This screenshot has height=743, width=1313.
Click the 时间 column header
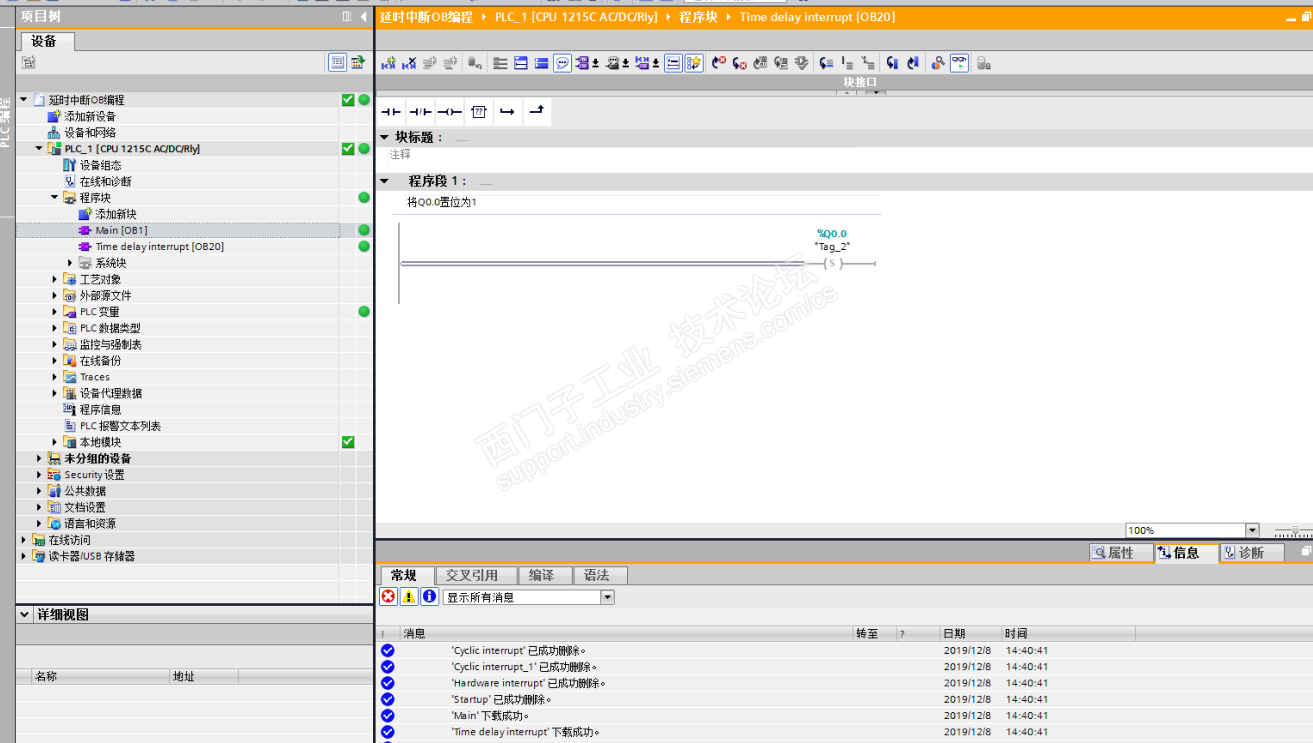(1067, 633)
